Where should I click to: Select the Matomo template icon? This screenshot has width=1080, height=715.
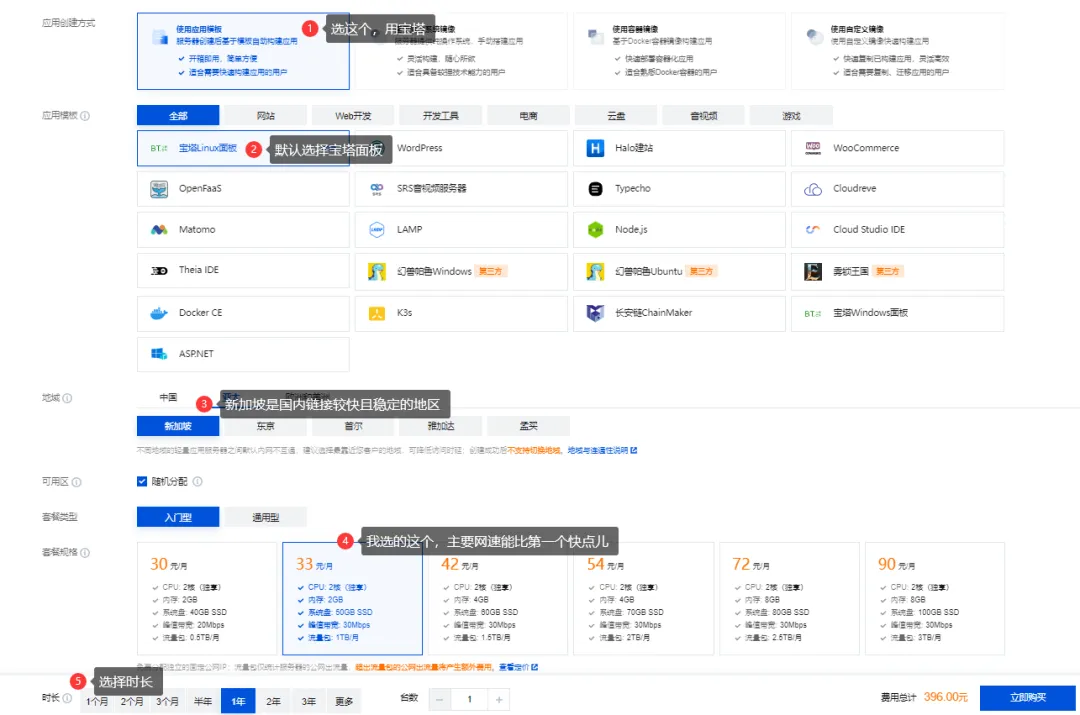(x=159, y=229)
